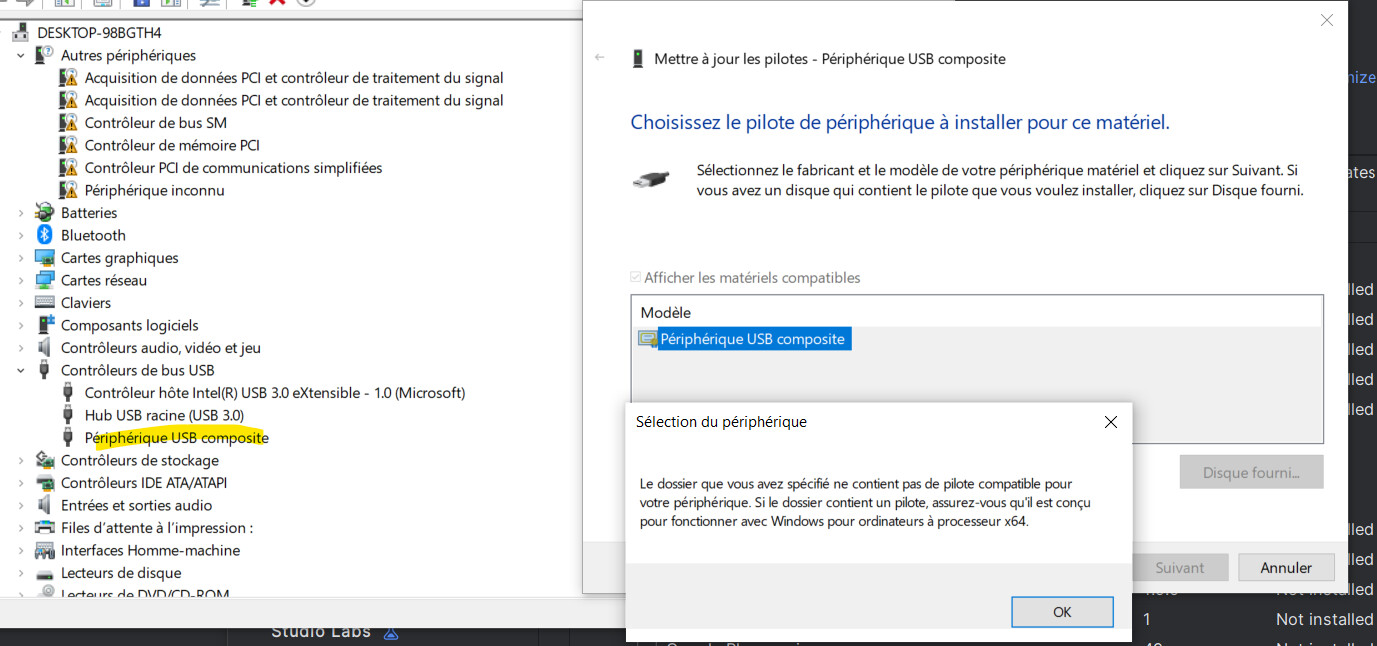Click the Batteries category icon
The image size is (1377, 646).
(x=44, y=213)
